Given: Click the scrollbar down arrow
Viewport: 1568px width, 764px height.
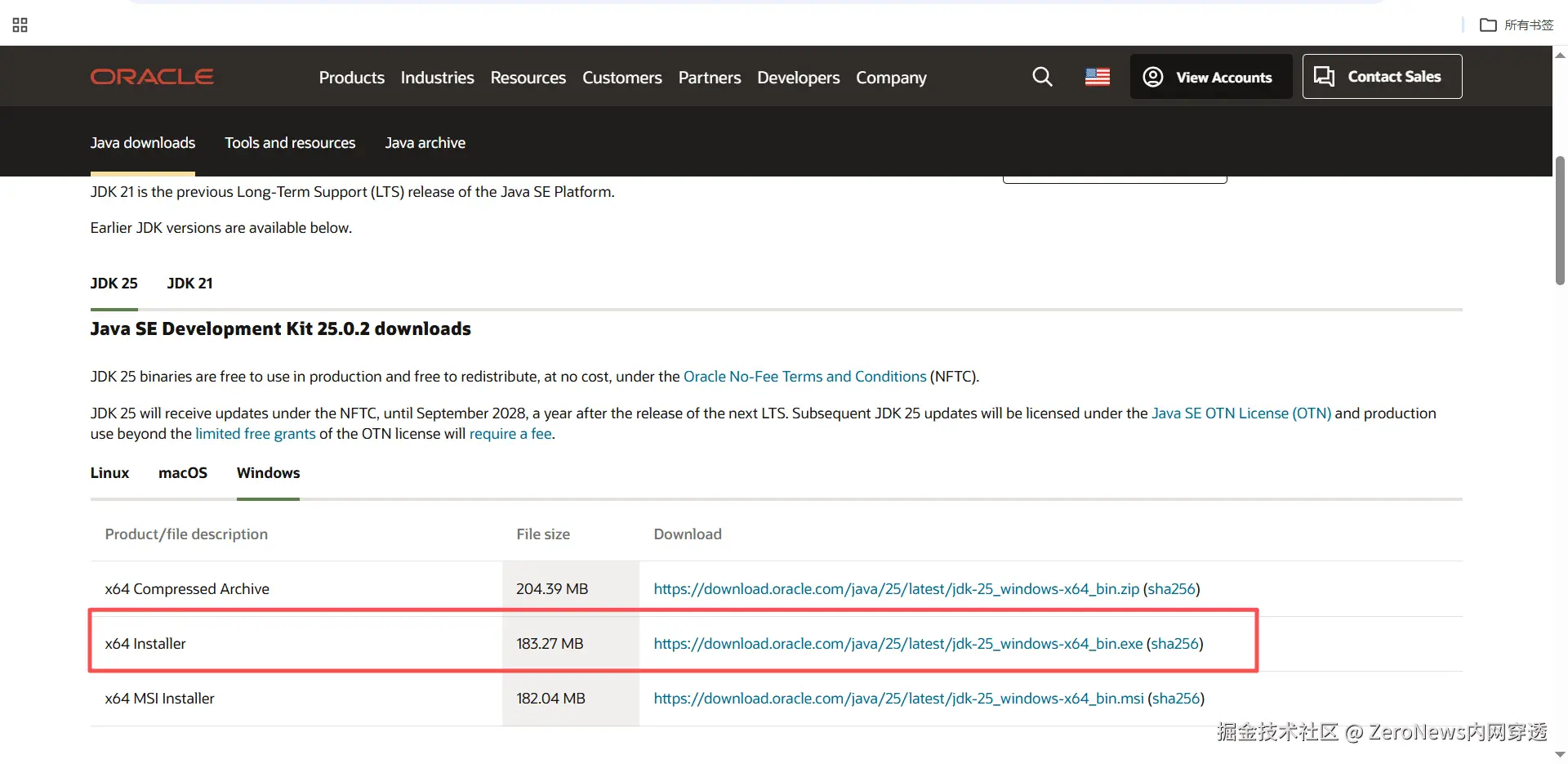Looking at the screenshot, I should click(x=1560, y=754).
